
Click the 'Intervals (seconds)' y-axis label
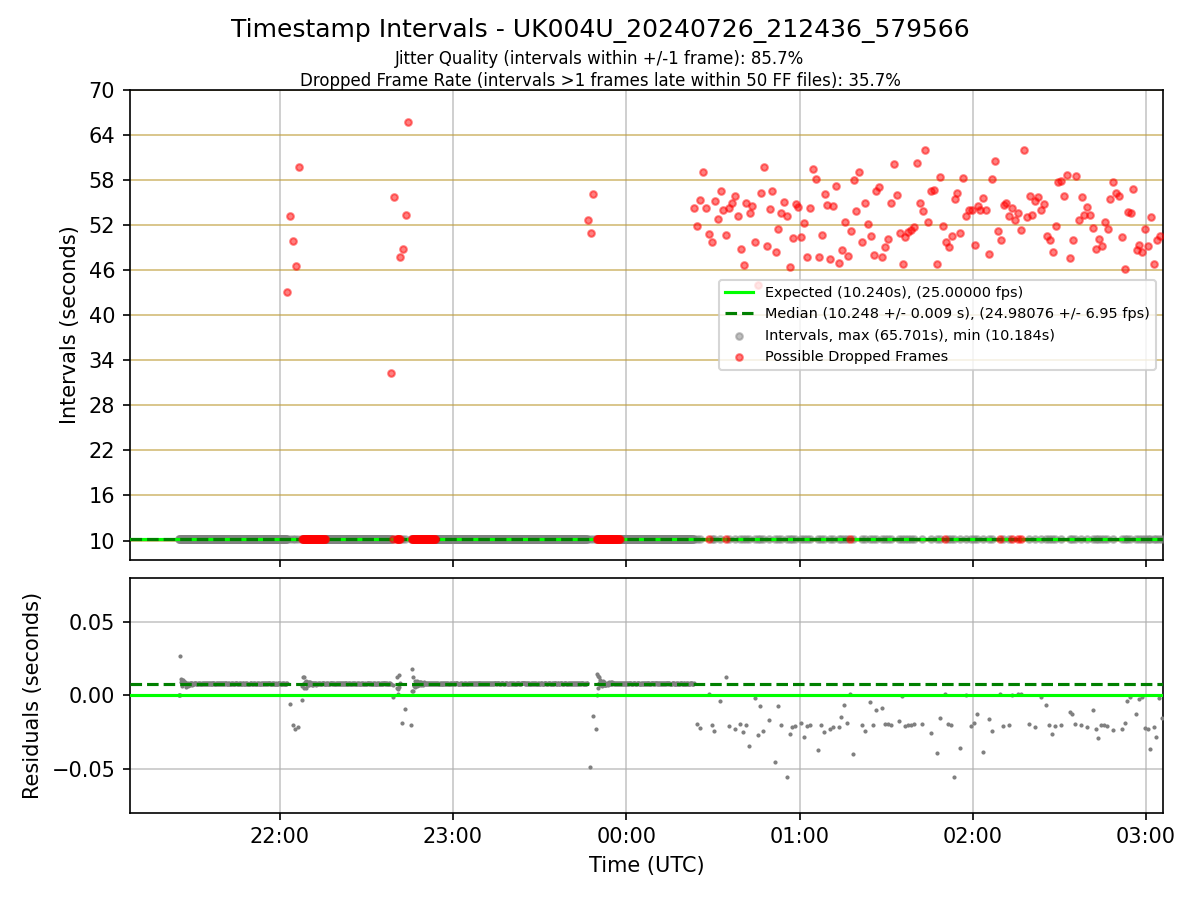tap(69, 325)
